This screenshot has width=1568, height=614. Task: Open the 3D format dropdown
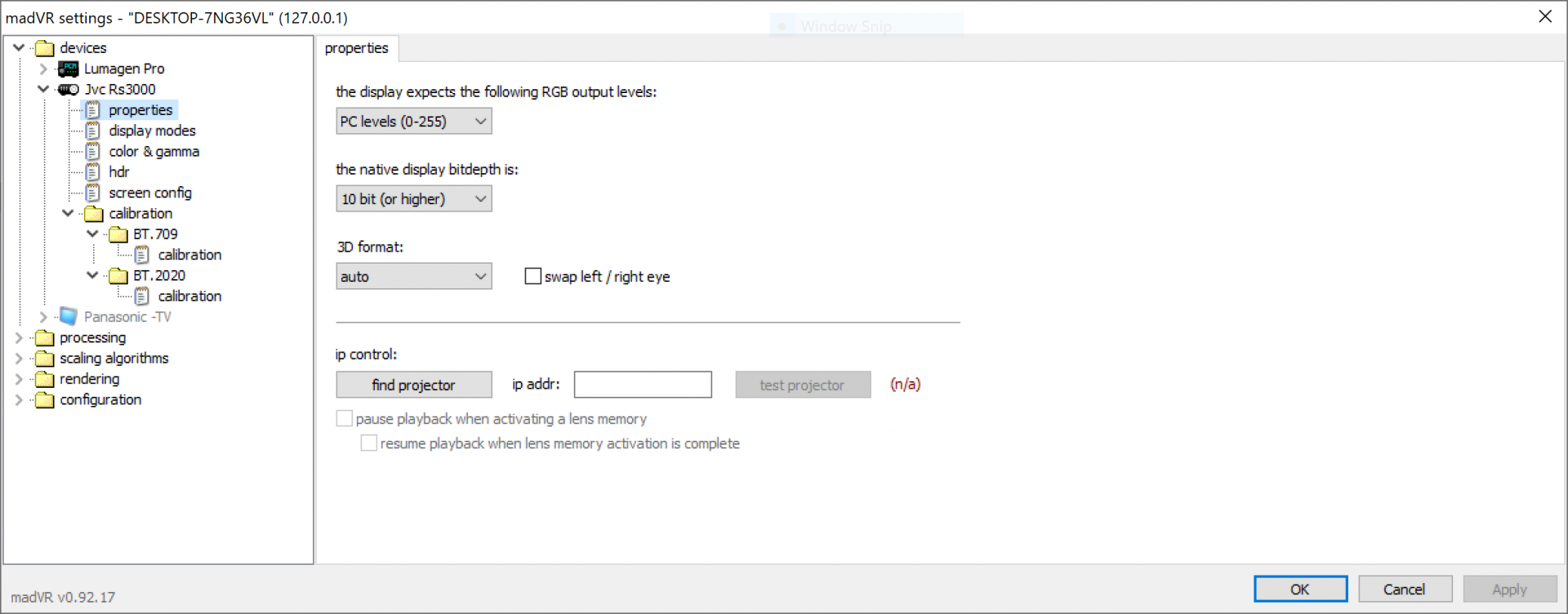[414, 277]
